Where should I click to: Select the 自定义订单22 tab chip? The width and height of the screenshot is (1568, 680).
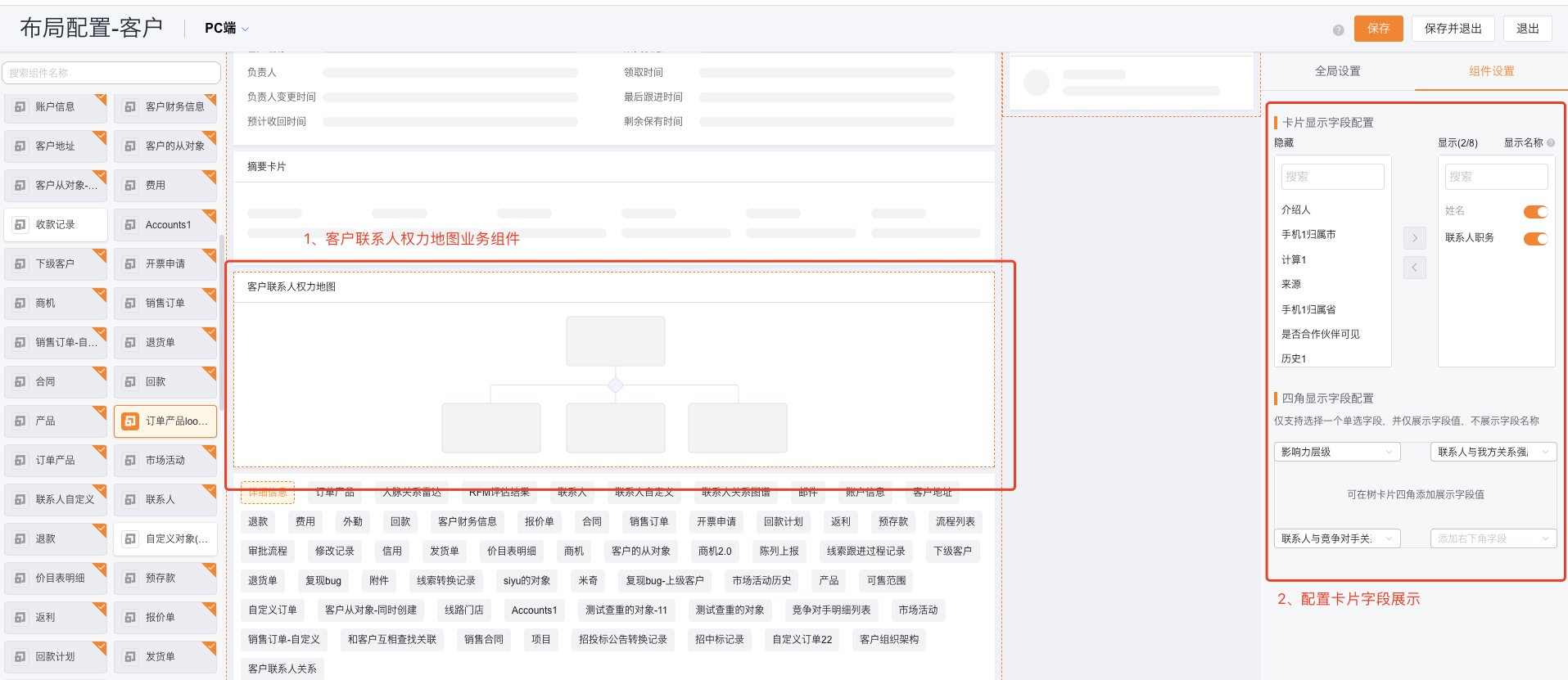[802, 639]
